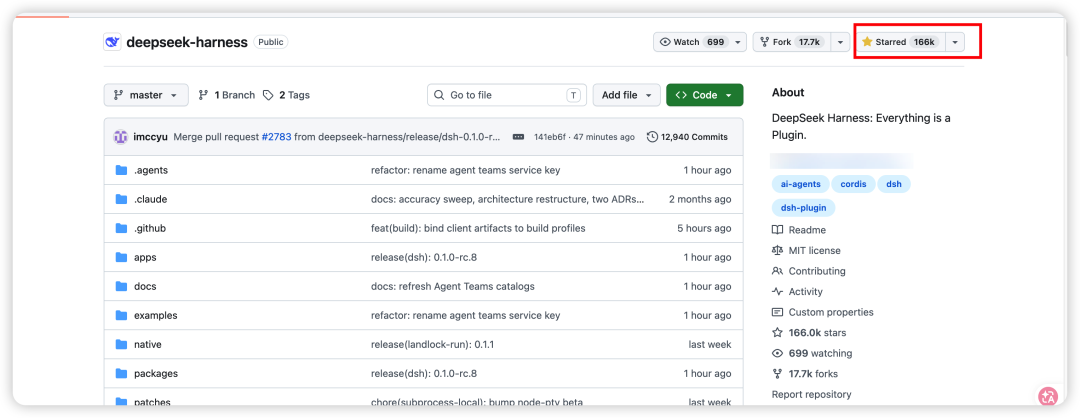Image resolution: width=1080 pixels, height=418 pixels.
Task: Click the translate icon at bottom right
Action: point(1048,396)
